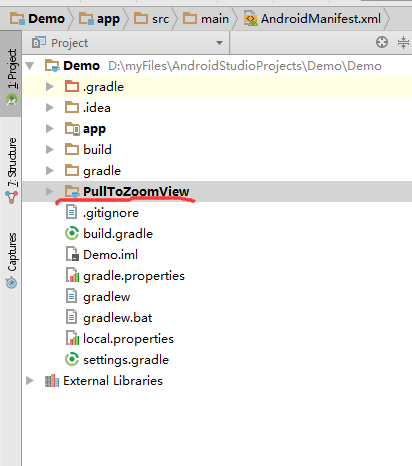Click the Demo root project folder icon
This screenshot has width=412, height=466.
tap(52, 66)
